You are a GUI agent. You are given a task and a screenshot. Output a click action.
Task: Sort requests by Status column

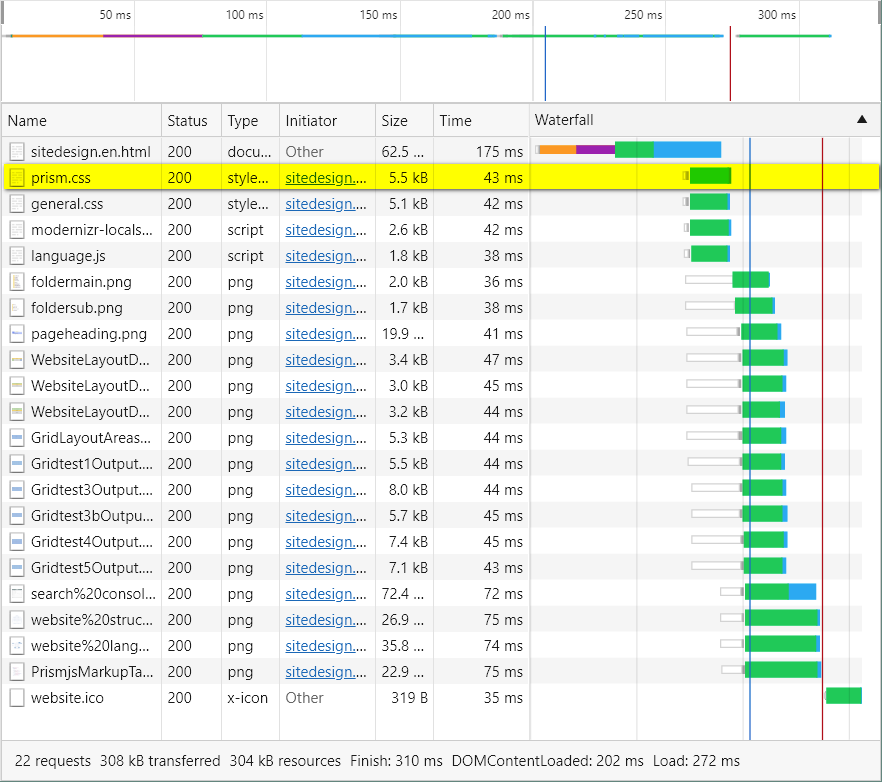tap(191, 120)
